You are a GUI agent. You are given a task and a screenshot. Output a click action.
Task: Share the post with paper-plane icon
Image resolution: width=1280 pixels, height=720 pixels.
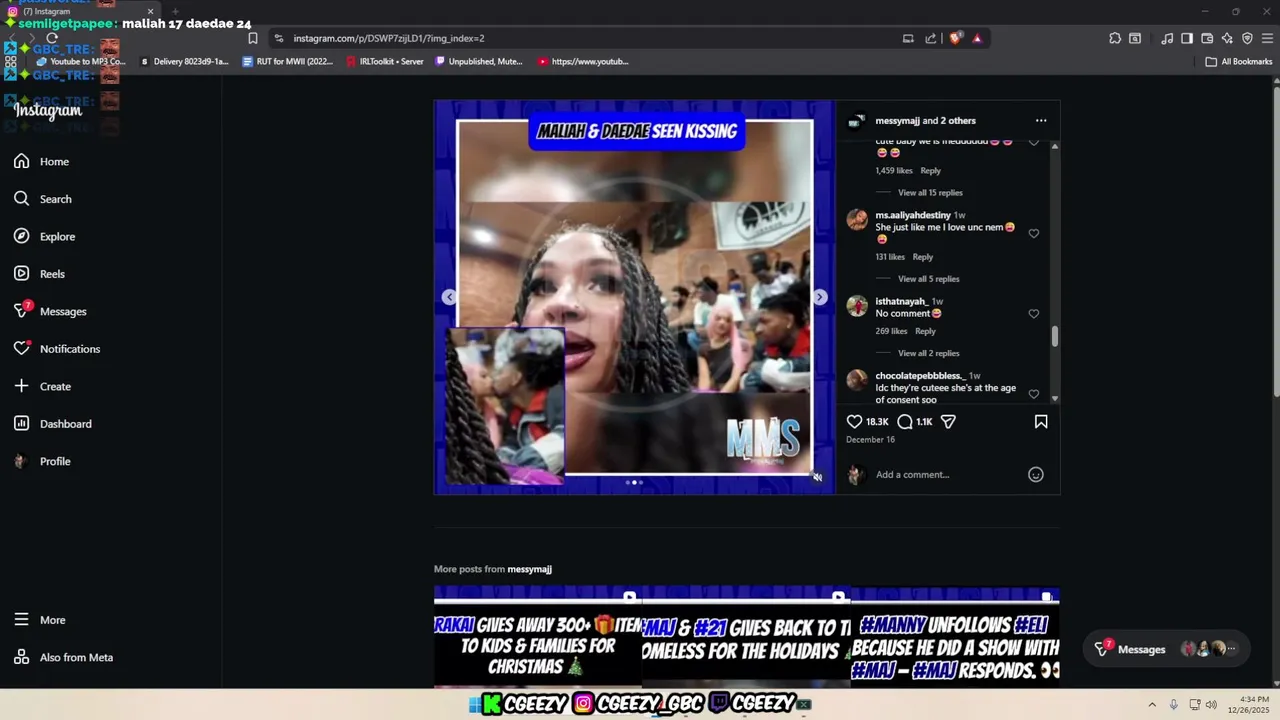tap(948, 422)
